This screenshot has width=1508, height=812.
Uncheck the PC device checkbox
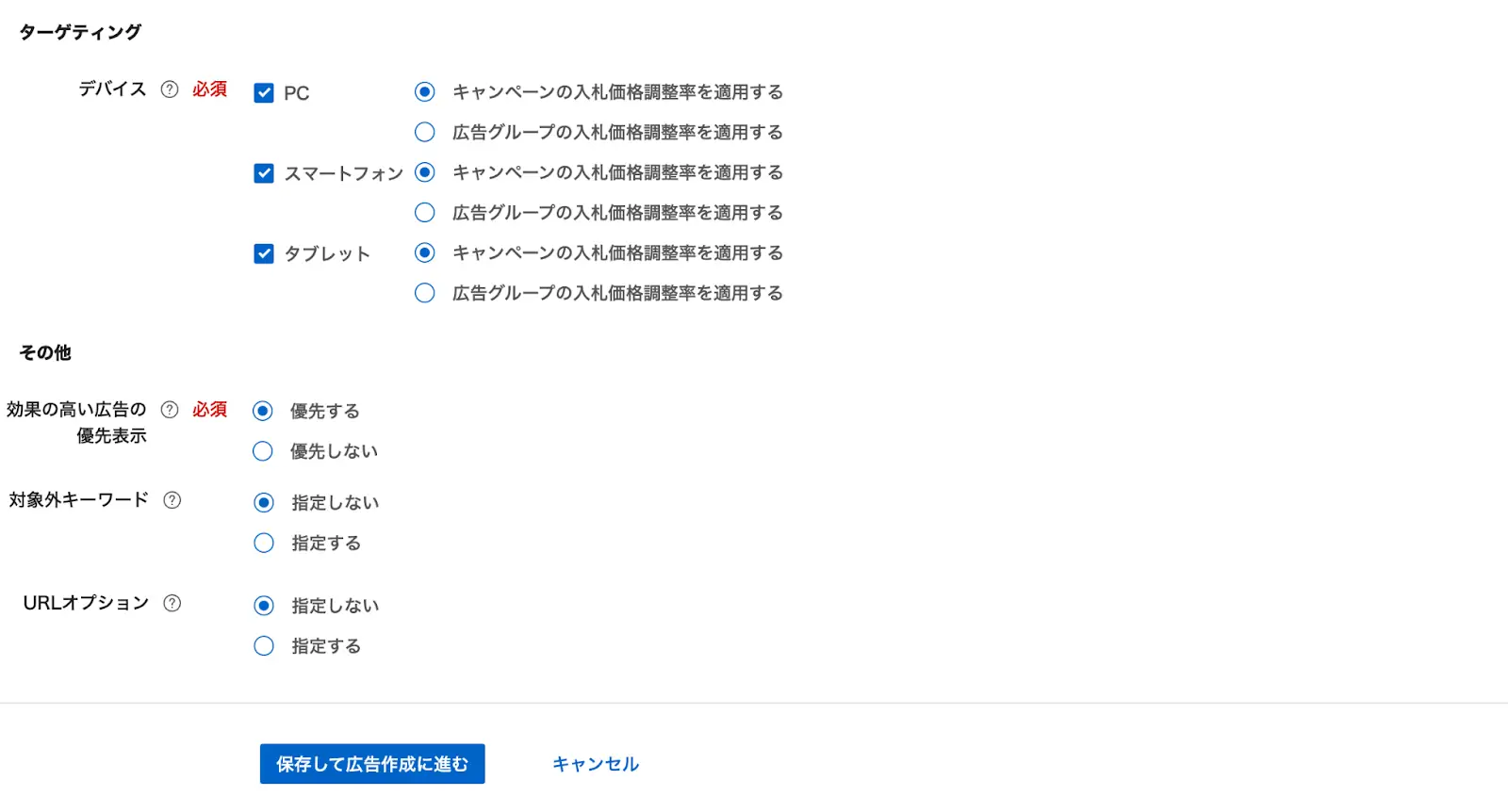pyautogui.click(x=264, y=92)
